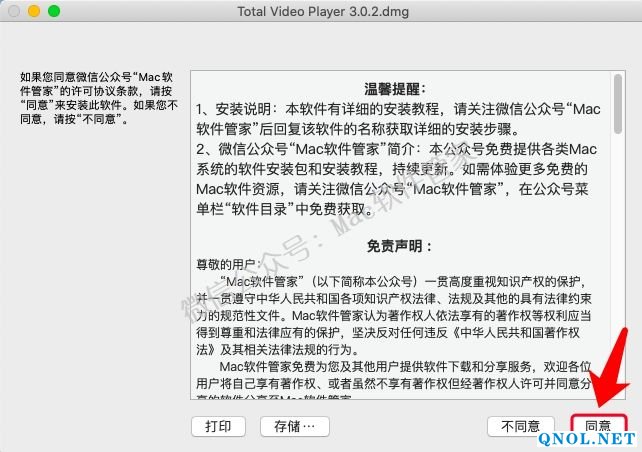642x452 pixels.
Task: Click the left-side instruction text 如果您同意
Action: tap(99, 98)
